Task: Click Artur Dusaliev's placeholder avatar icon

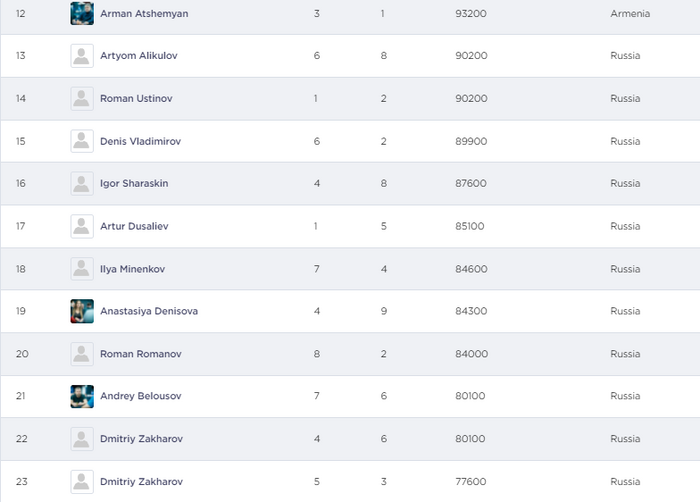Action: click(82, 226)
